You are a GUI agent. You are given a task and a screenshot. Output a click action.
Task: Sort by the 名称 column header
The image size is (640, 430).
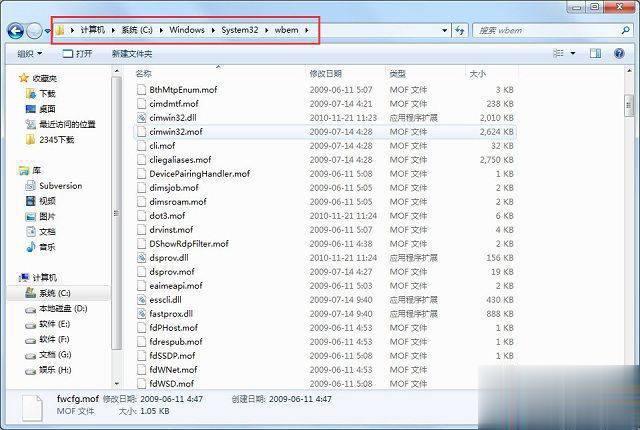[x=143, y=73]
